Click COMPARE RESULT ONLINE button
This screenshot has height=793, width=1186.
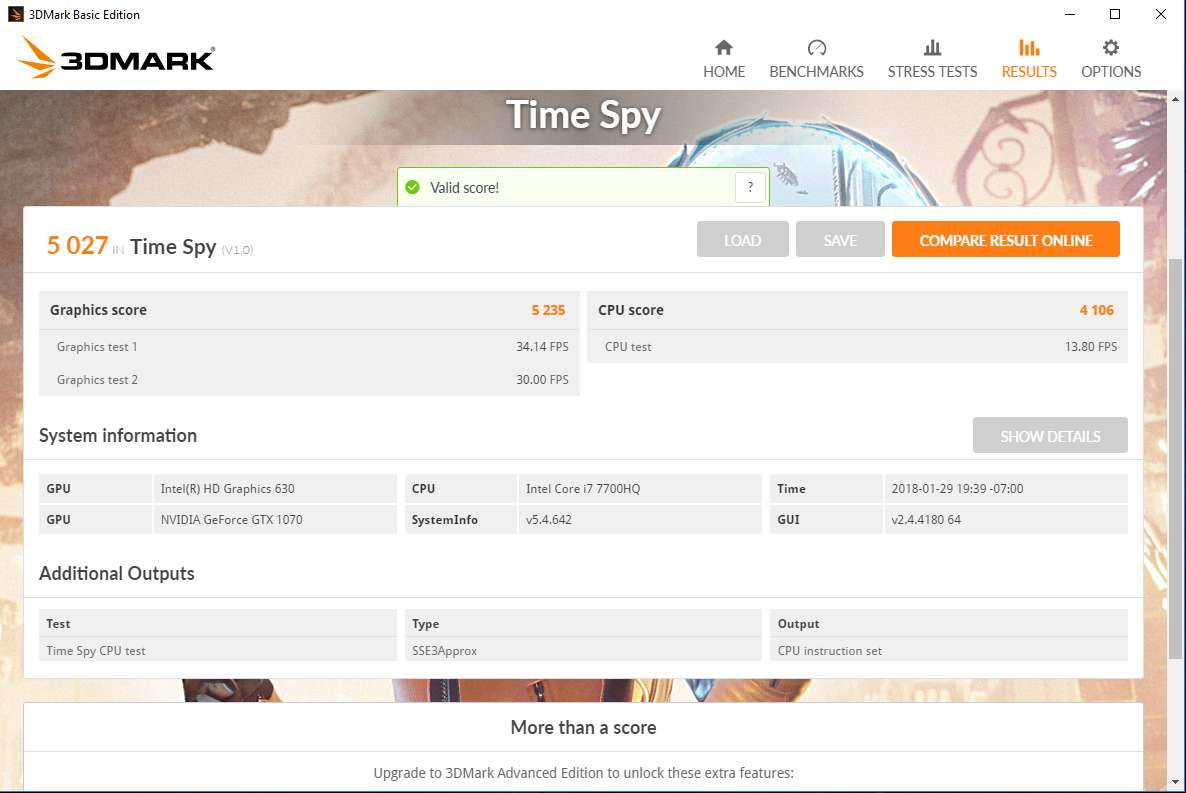(x=1005, y=240)
